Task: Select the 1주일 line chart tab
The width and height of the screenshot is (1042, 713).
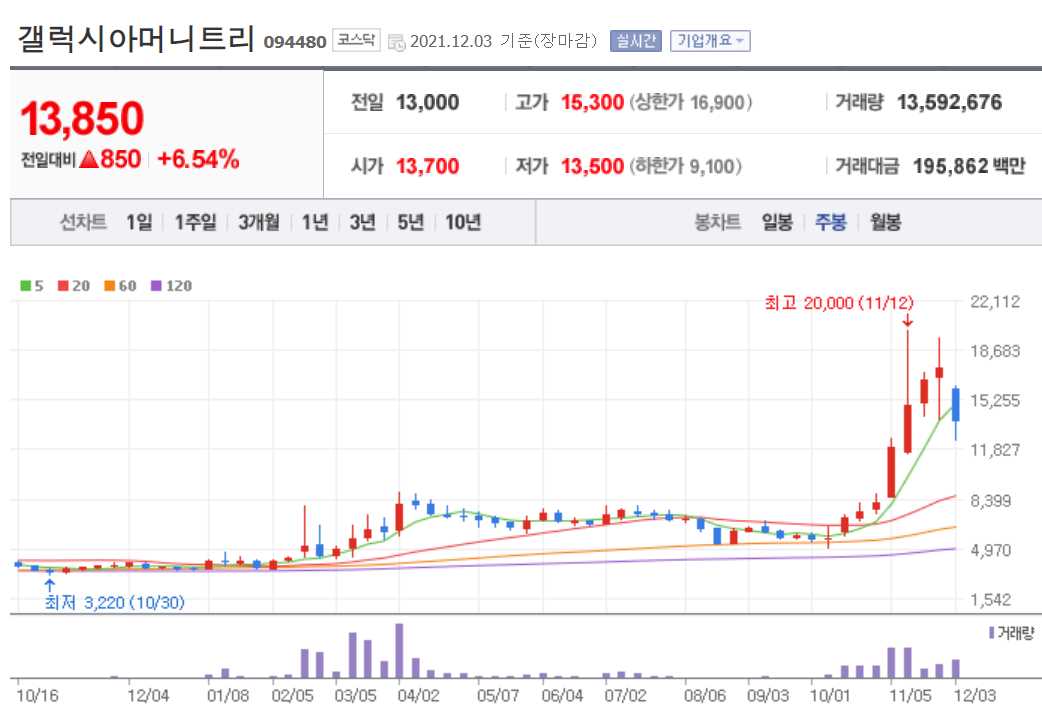Action: pyautogui.click(x=195, y=222)
